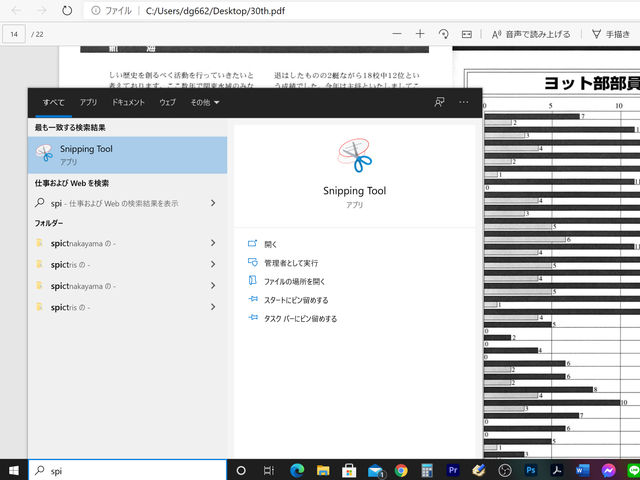This screenshot has width=640, height=480.
Task: Open Task View on taskbar
Action: (268, 471)
